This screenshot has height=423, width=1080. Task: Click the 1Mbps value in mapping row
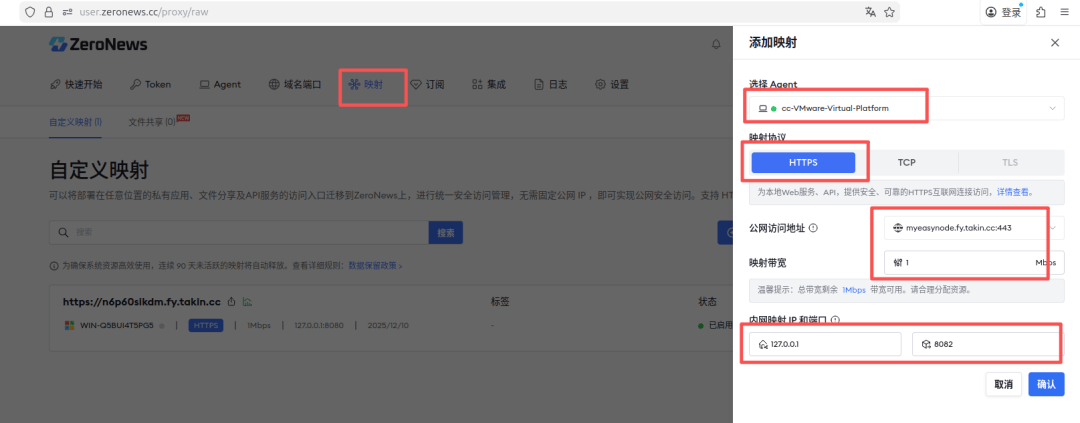pyautogui.click(x=259, y=325)
